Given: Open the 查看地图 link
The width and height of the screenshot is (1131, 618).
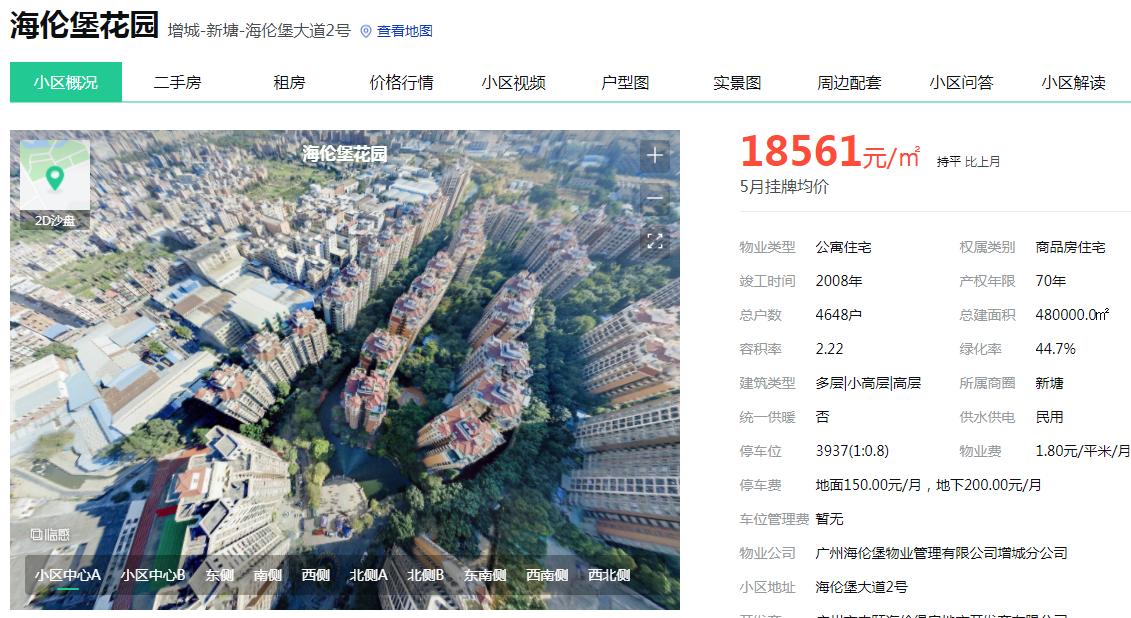Looking at the screenshot, I should (x=405, y=31).
